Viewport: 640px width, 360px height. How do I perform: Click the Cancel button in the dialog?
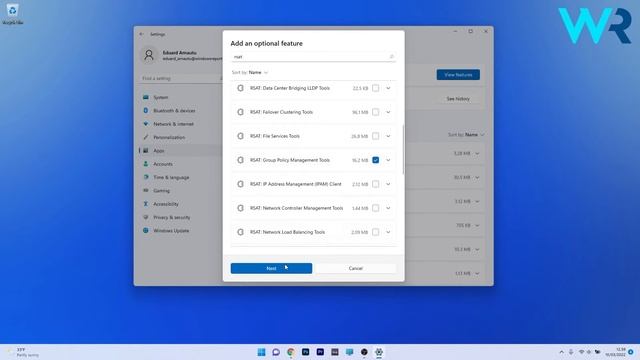click(x=356, y=268)
